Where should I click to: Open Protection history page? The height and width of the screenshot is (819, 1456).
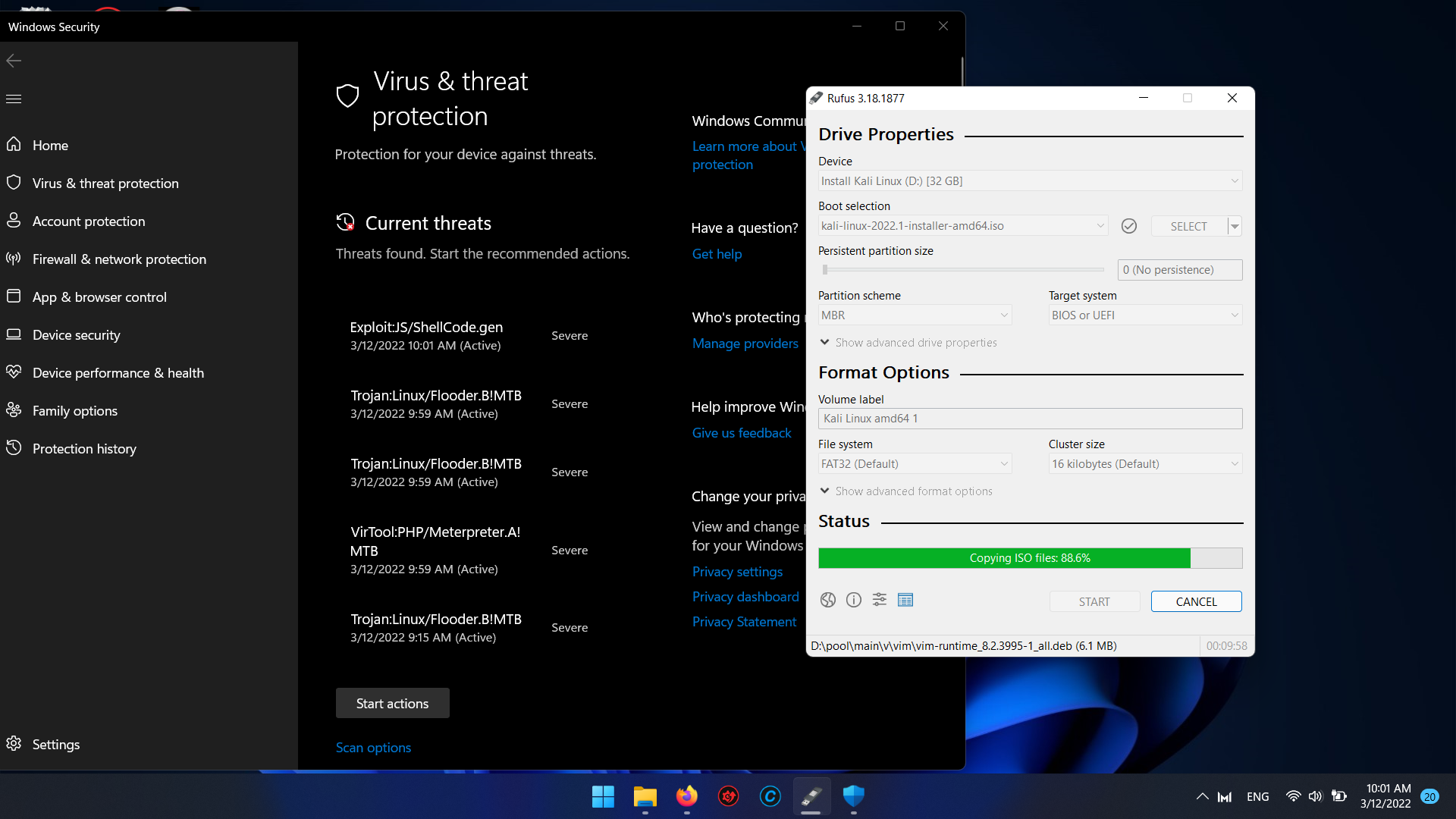pyautogui.click(x=84, y=449)
